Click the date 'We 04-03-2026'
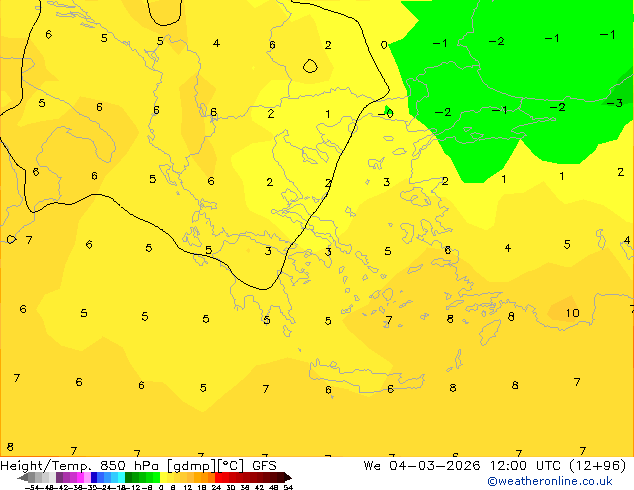634x490 pixels. (x=422, y=465)
